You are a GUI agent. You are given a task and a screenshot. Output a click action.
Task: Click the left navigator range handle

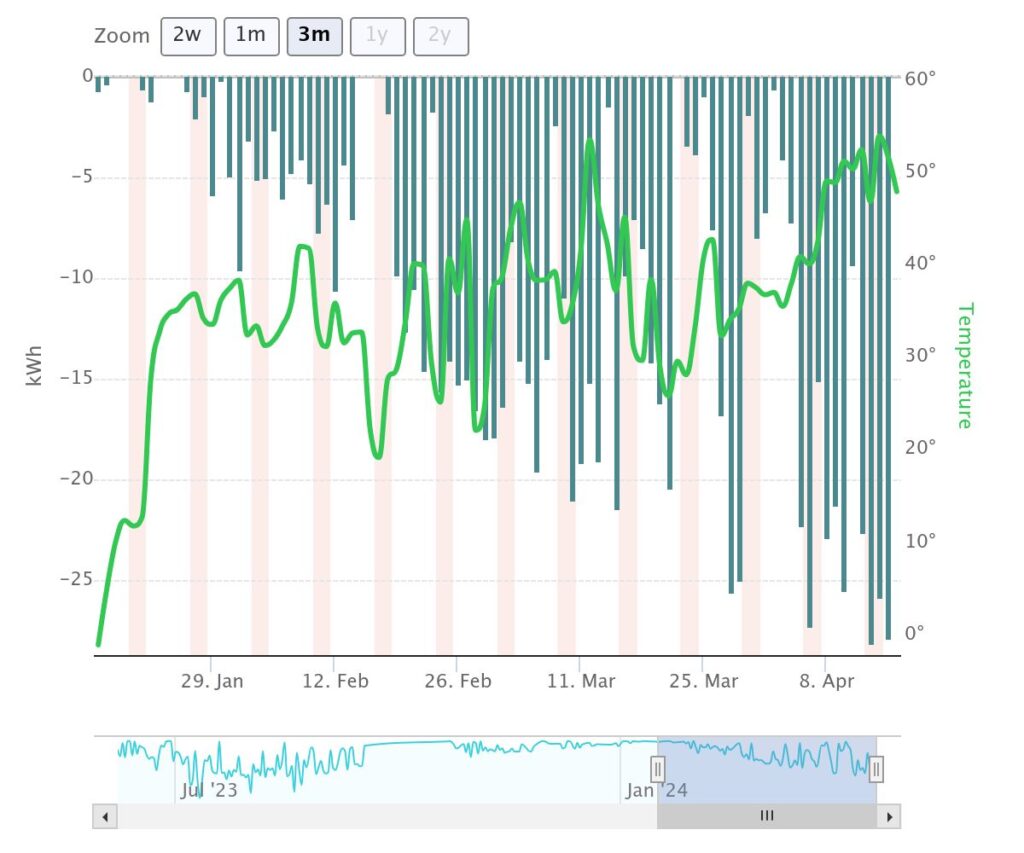point(658,769)
